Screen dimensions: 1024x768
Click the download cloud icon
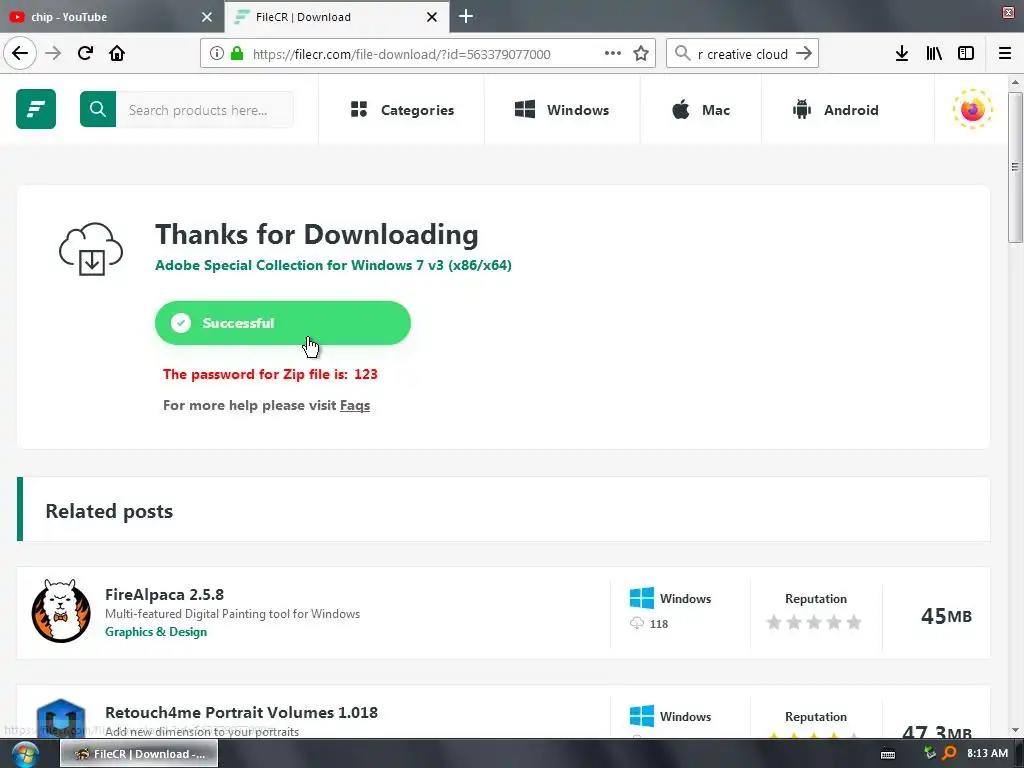[91, 249]
